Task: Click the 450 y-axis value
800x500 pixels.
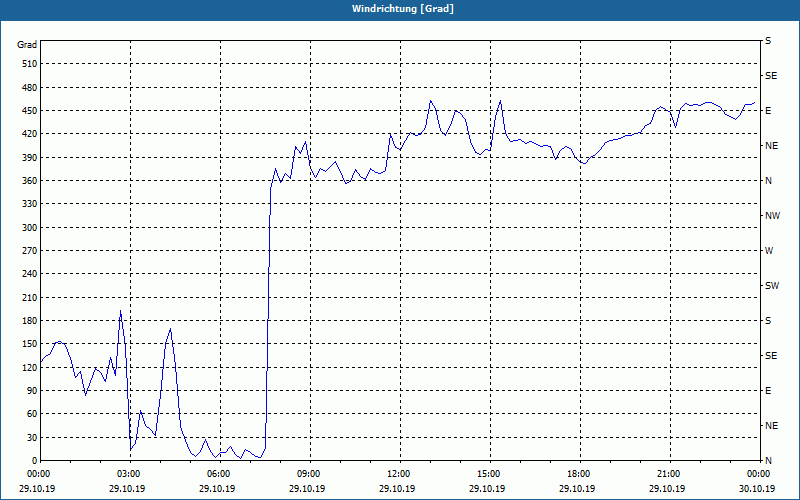Action: click(x=30, y=111)
